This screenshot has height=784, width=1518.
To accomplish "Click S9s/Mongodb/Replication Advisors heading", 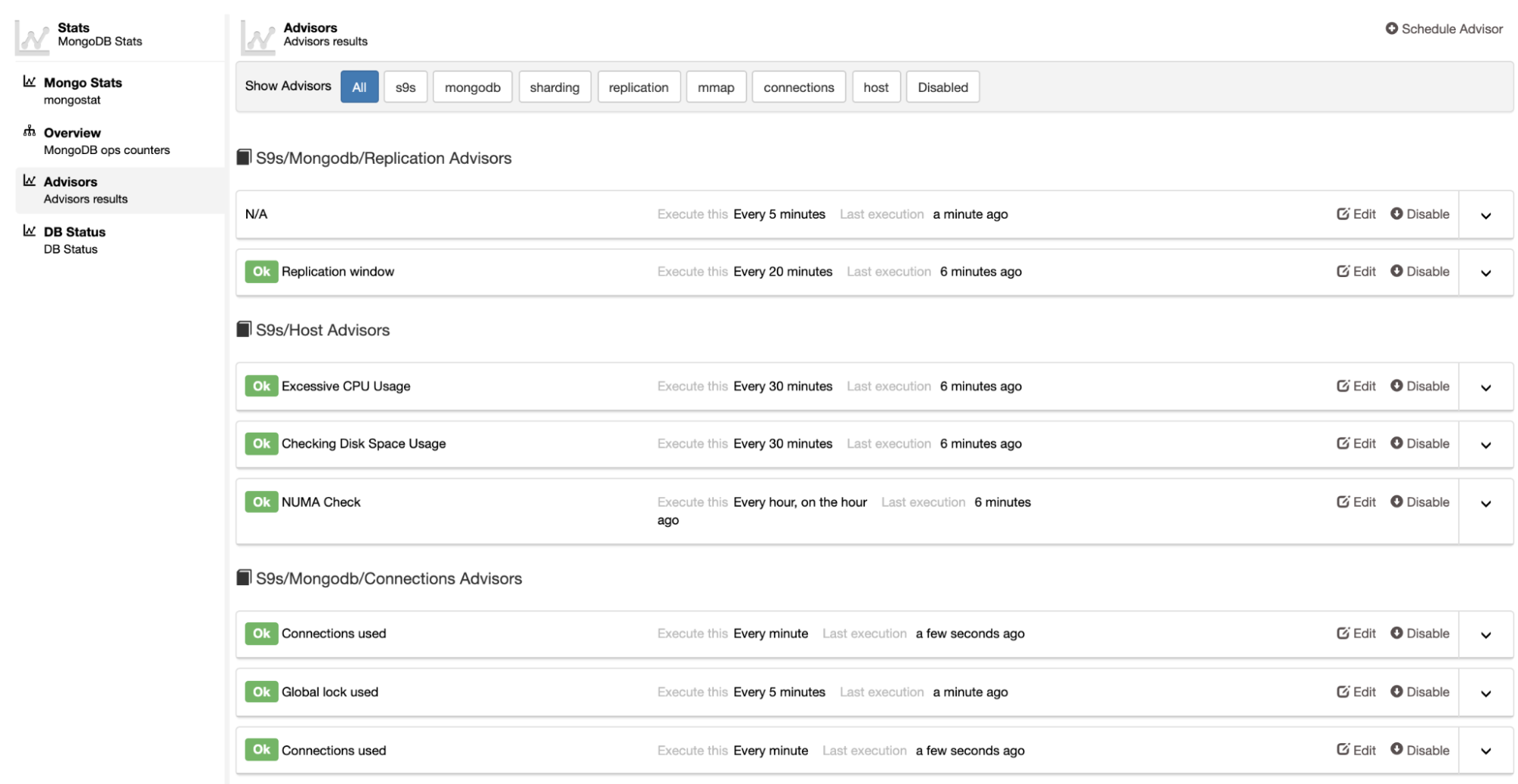I will 383,159.
